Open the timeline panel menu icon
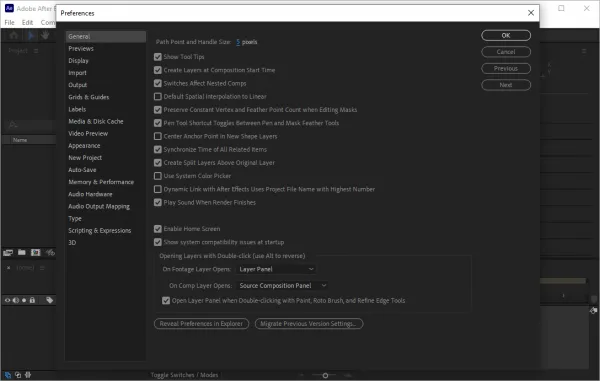The width and height of the screenshot is (600, 381). click(42, 268)
